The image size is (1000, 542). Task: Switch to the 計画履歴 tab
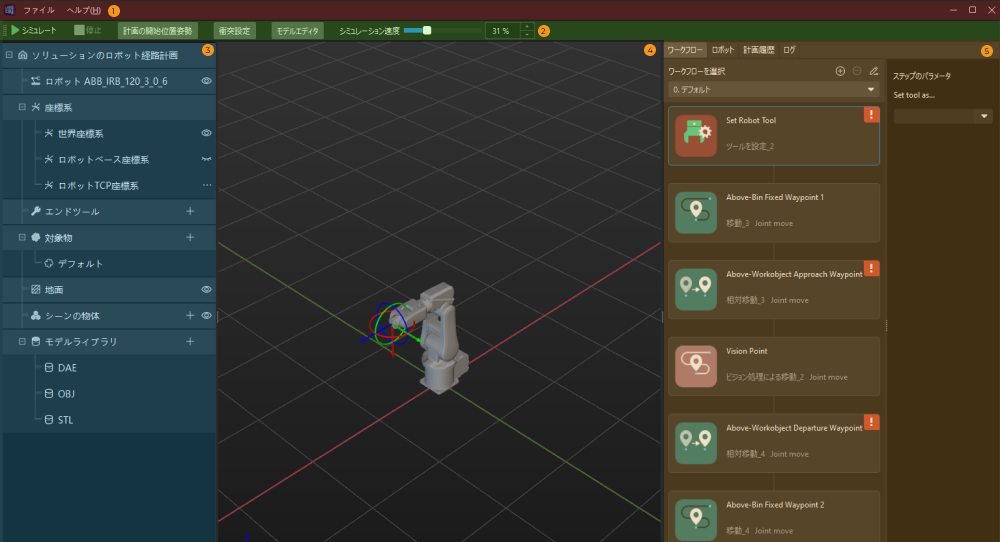[x=758, y=50]
